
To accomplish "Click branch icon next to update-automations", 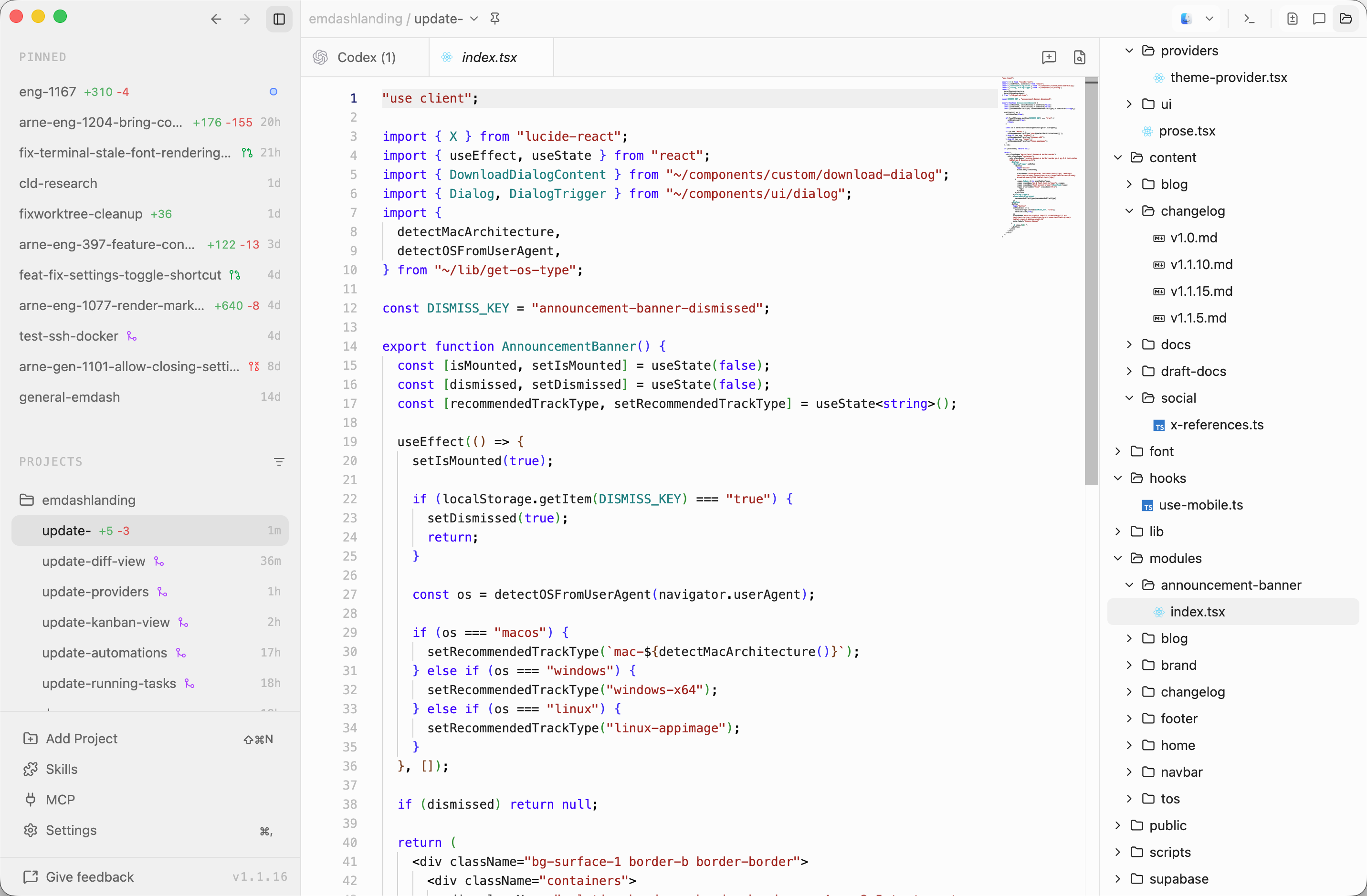I will (x=181, y=653).
